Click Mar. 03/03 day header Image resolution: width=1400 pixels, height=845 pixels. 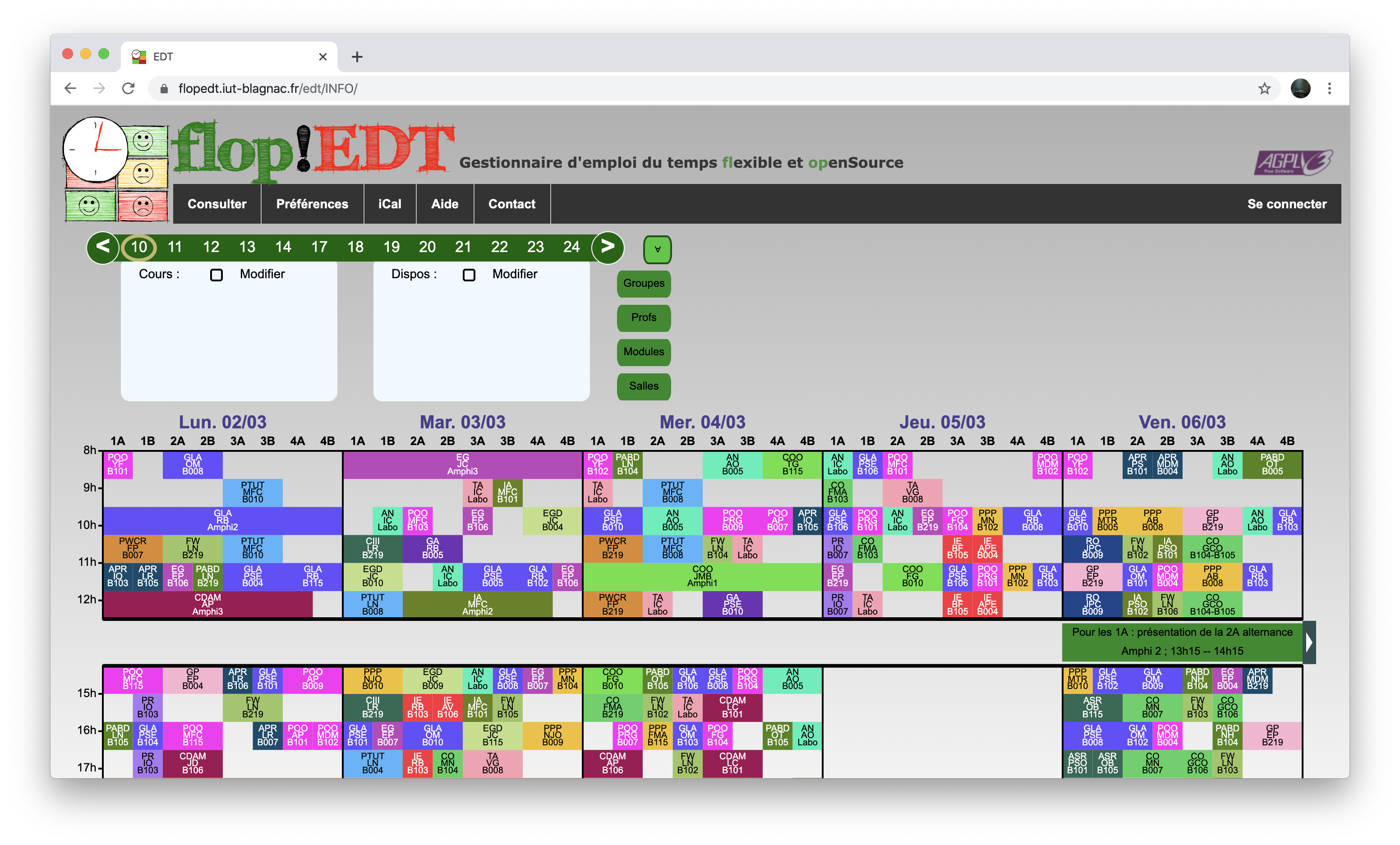pyautogui.click(x=462, y=422)
